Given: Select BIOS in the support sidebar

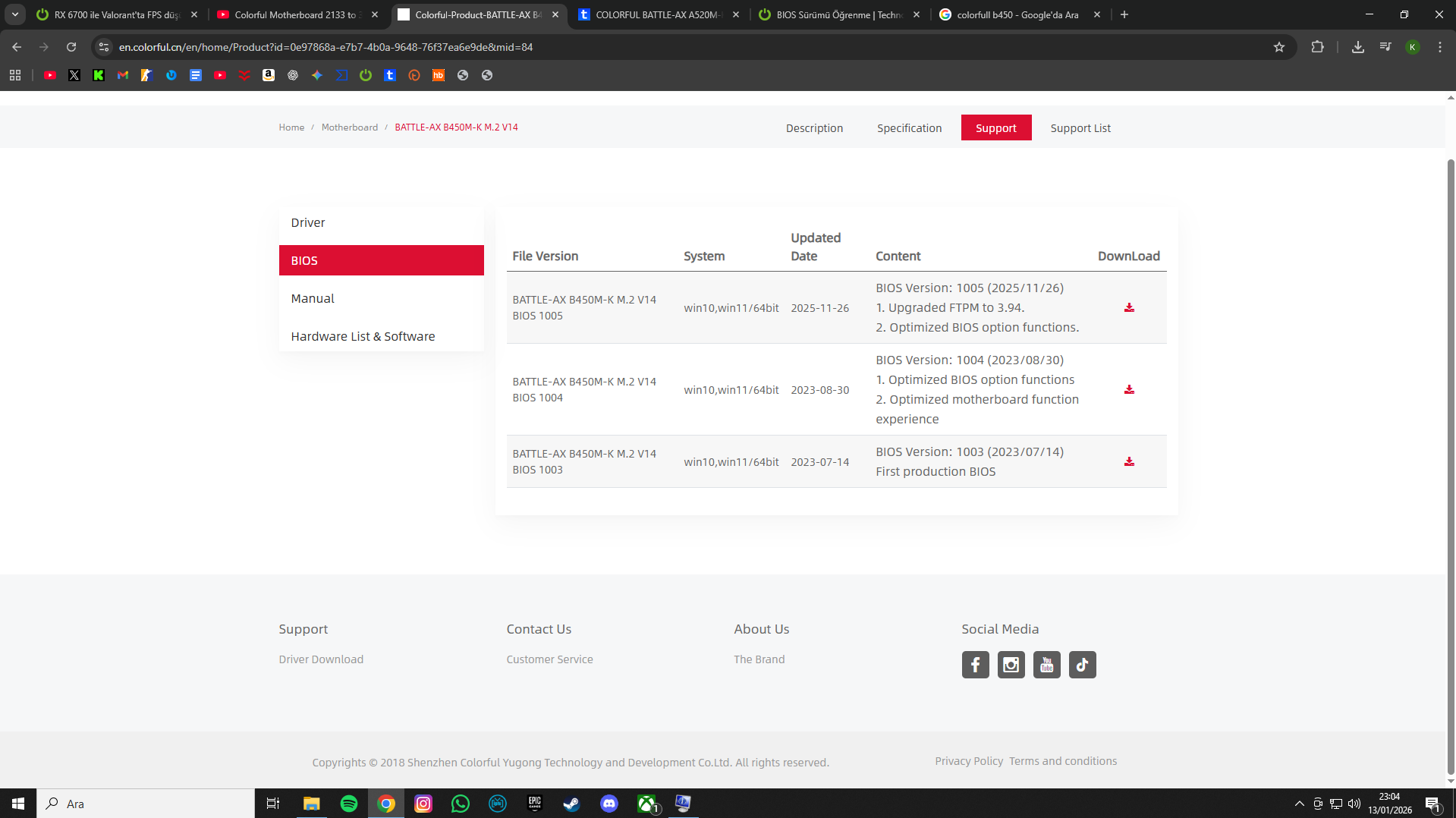Looking at the screenshot, I should click(x=382, y=260).
